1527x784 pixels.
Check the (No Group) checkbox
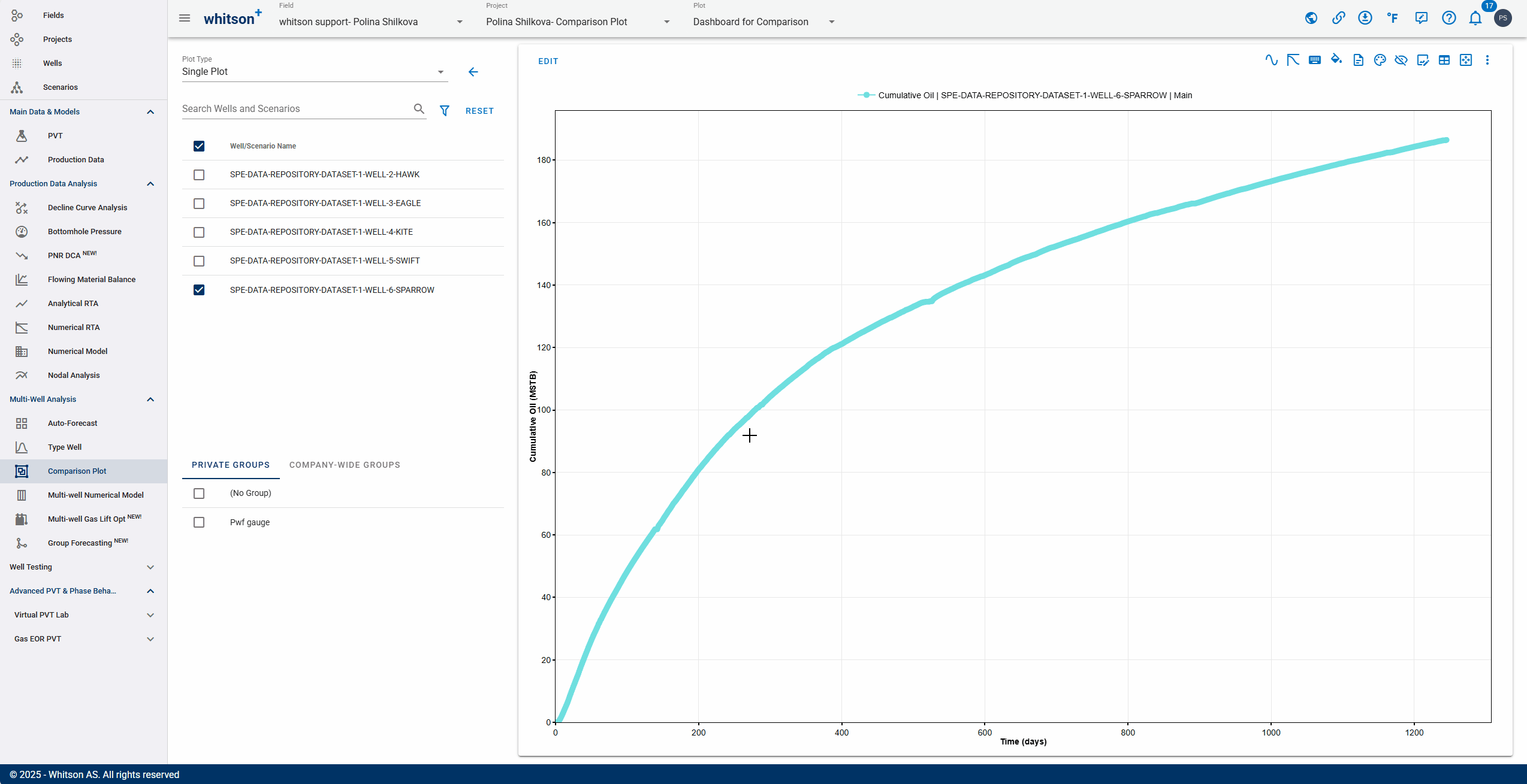coord(199,494)
